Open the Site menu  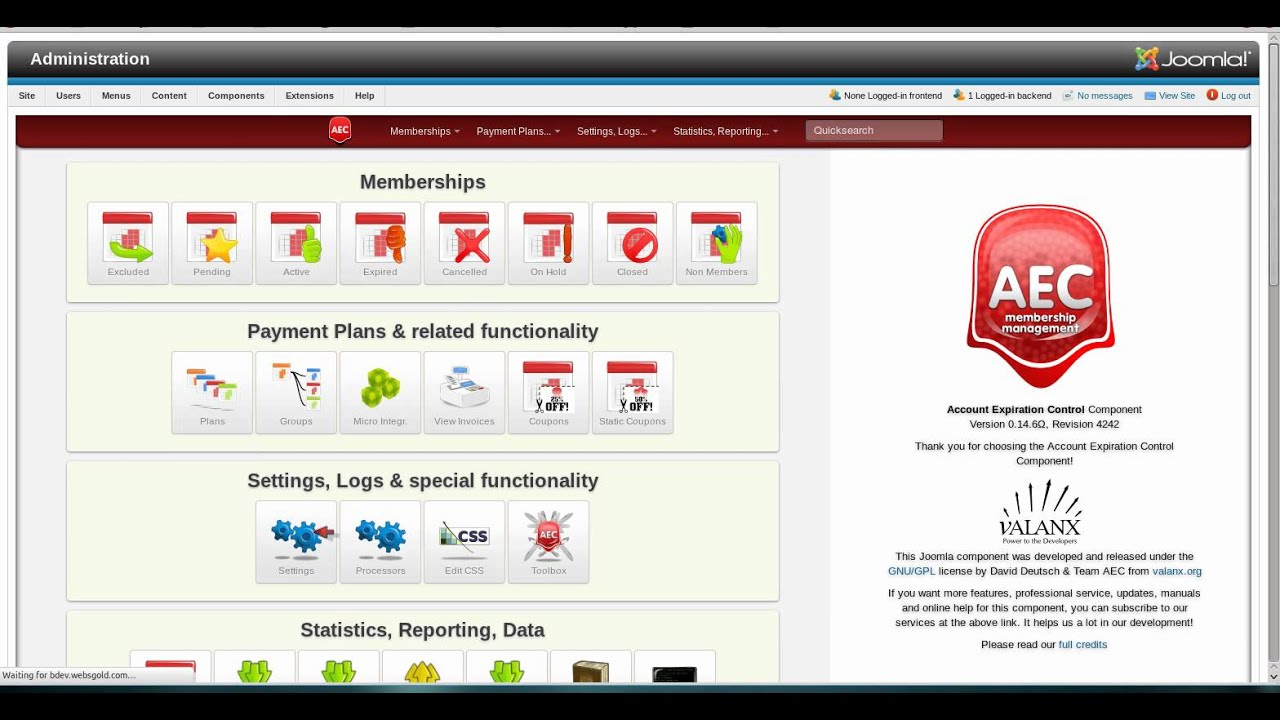27,96
